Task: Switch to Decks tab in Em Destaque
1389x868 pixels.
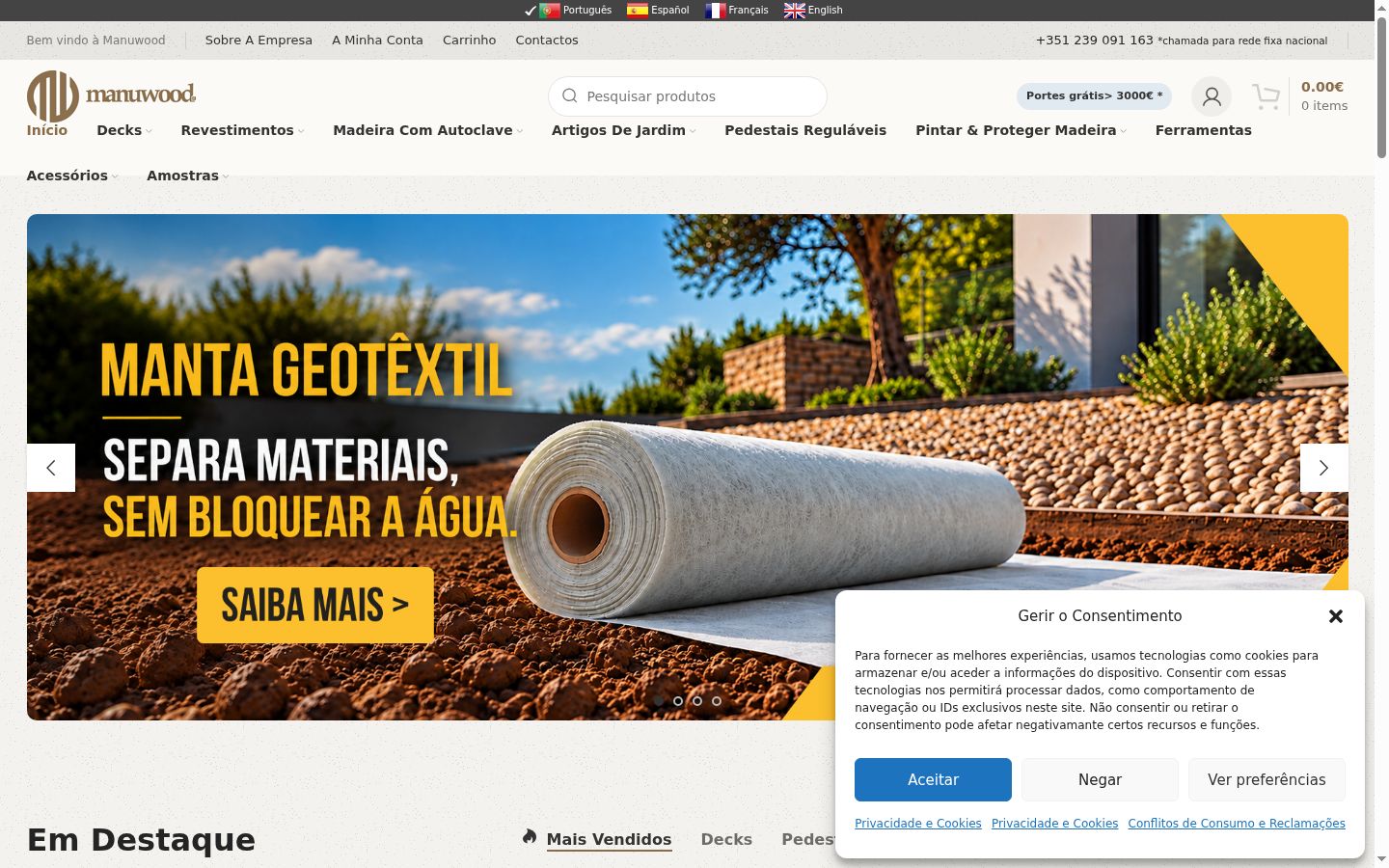Action: coord(726,839)
